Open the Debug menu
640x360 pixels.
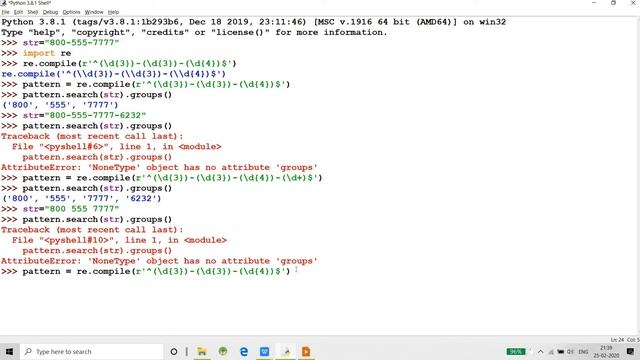(50, 12)
